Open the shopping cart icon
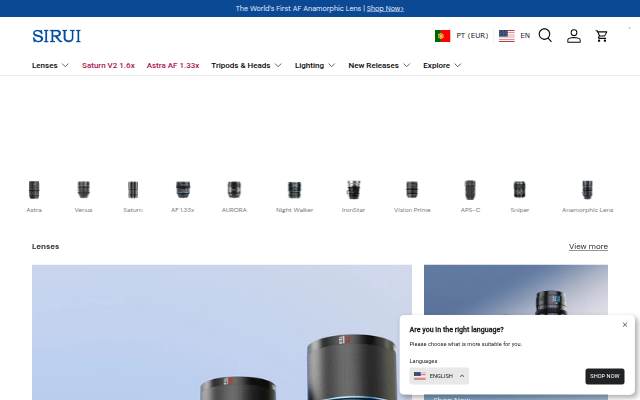This screenshot has height=400, width=640. pyautogui.click(x=601, y=36)
